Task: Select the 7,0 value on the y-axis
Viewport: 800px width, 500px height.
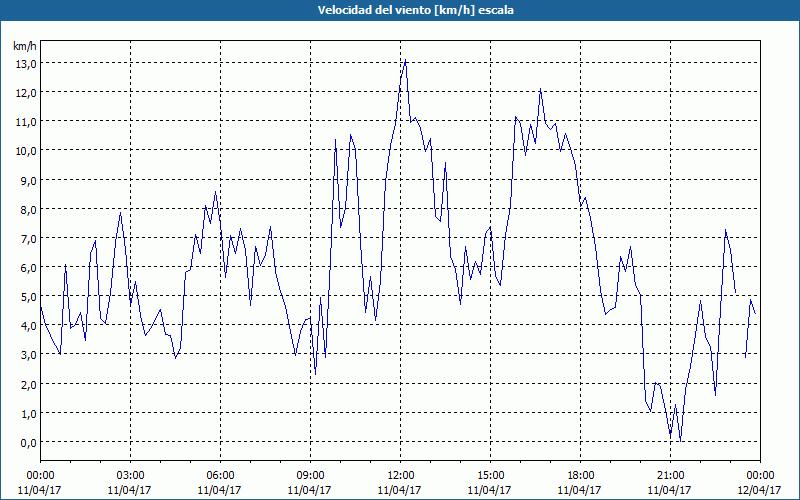Action: 30,239
